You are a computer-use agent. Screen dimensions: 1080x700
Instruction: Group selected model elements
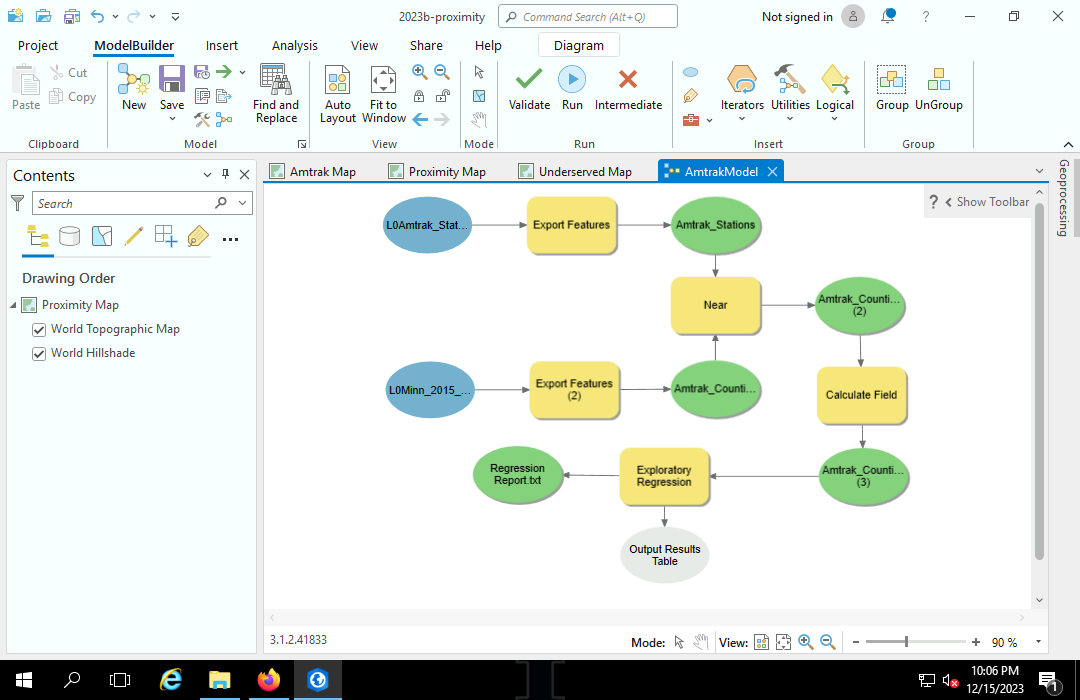(x=891, y=88)
